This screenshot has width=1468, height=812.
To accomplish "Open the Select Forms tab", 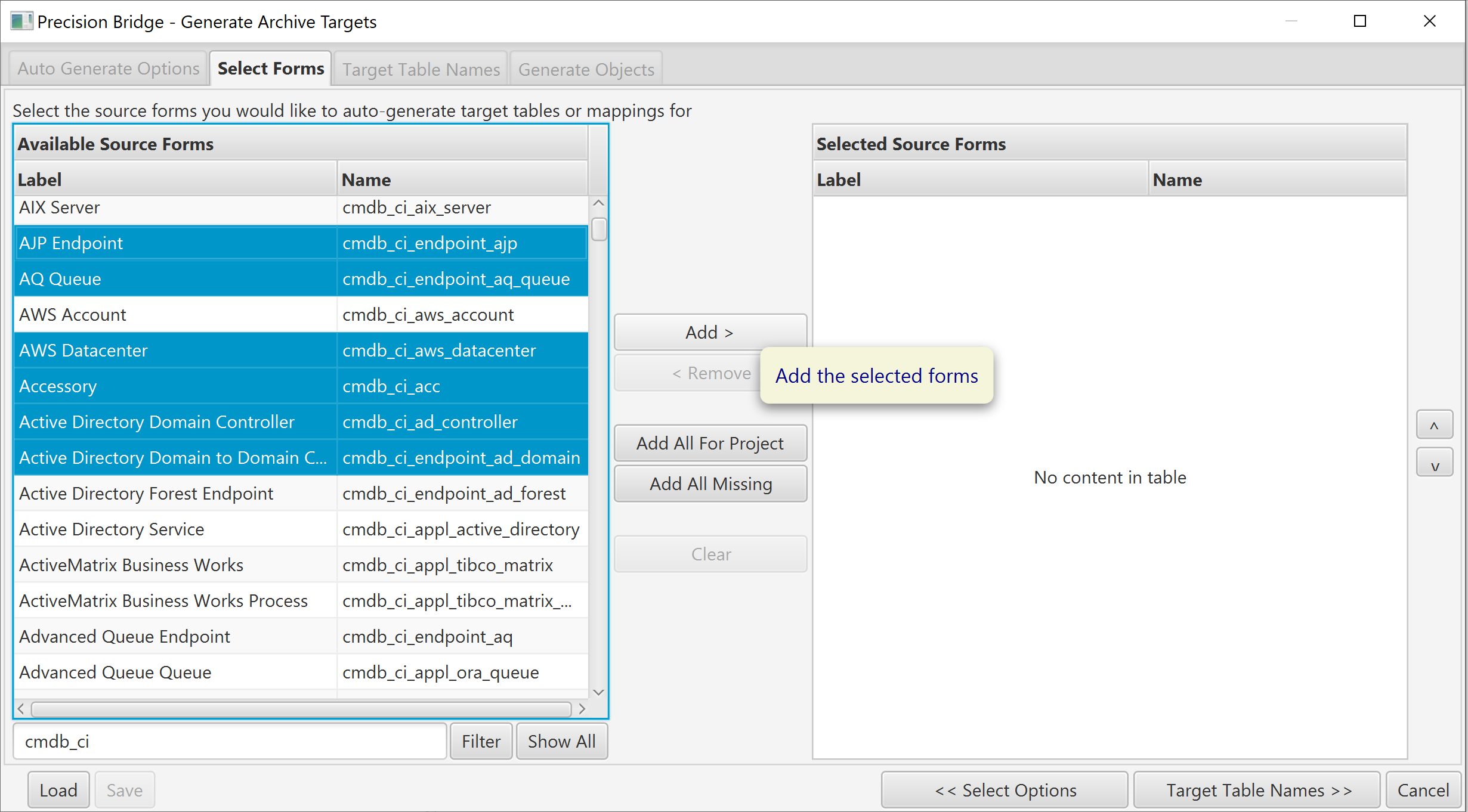I will tap(270, 69).
